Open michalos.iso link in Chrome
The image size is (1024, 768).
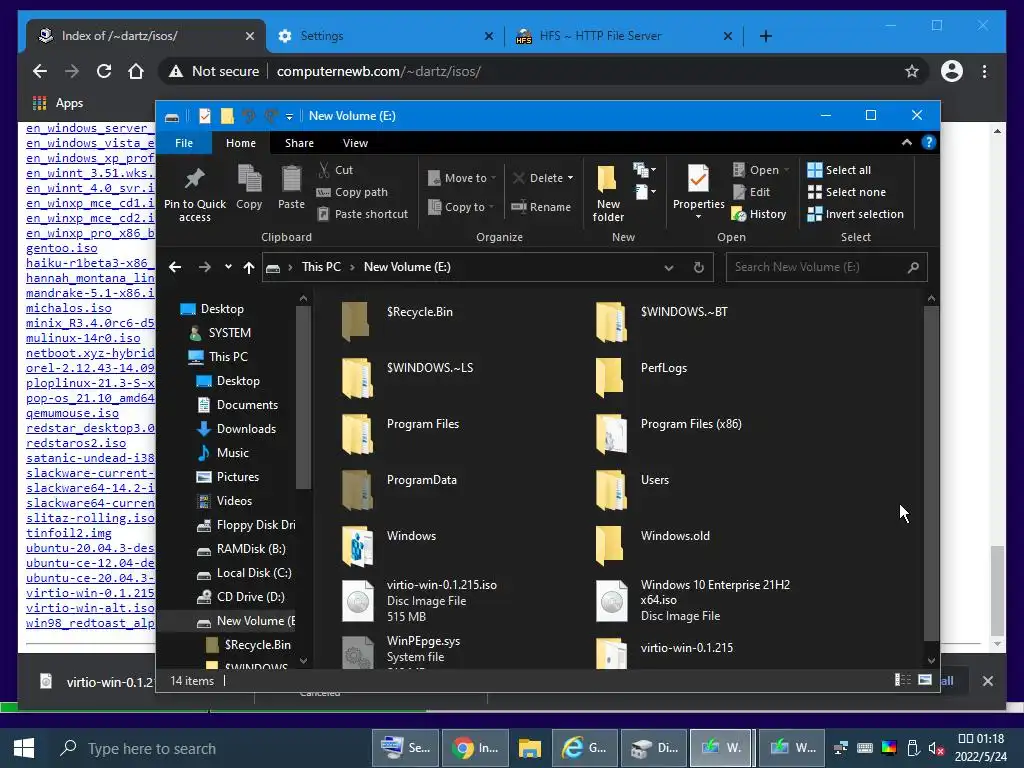(69, 308)
